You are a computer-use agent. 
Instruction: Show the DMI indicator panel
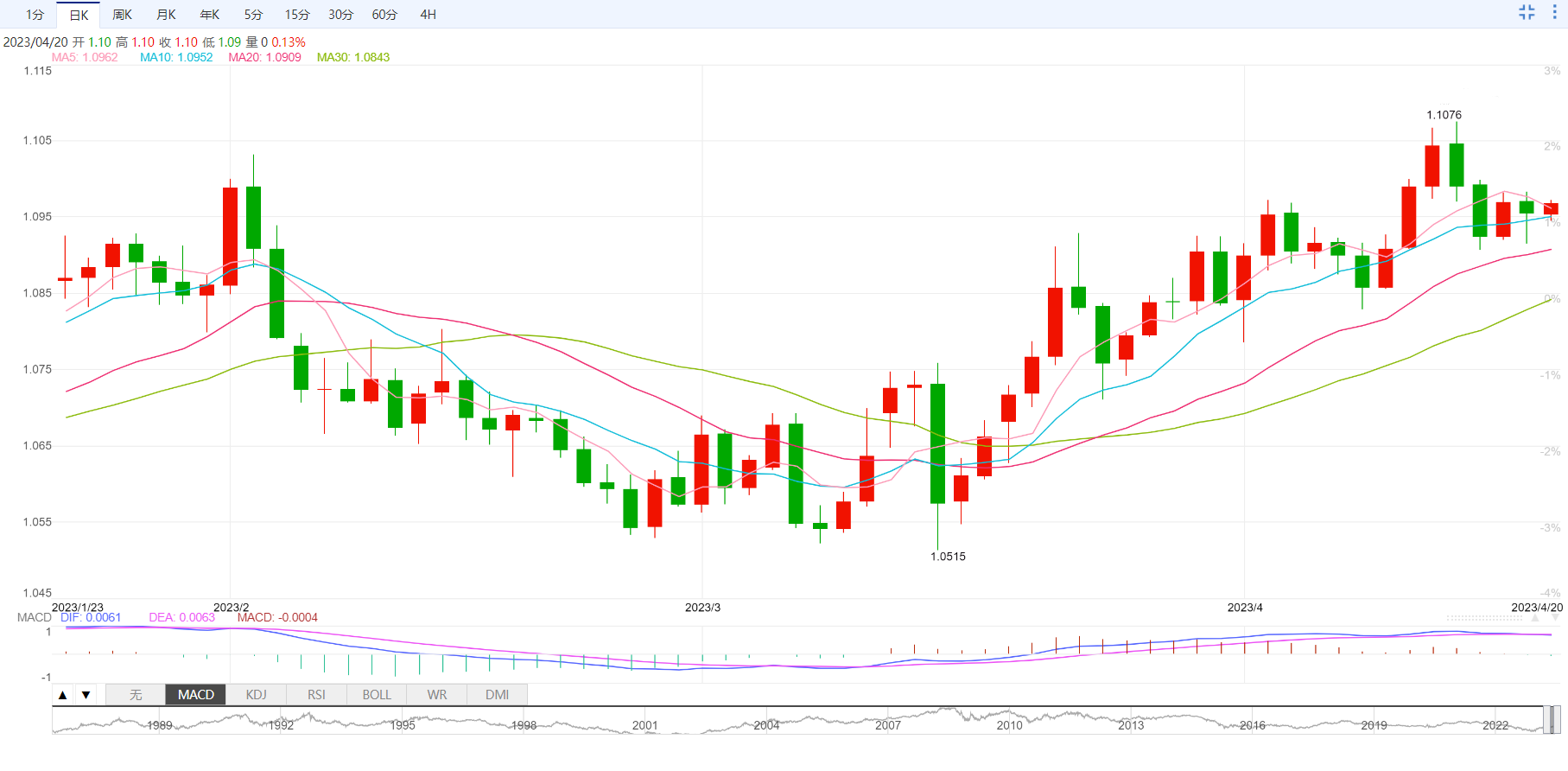[497, 695]
